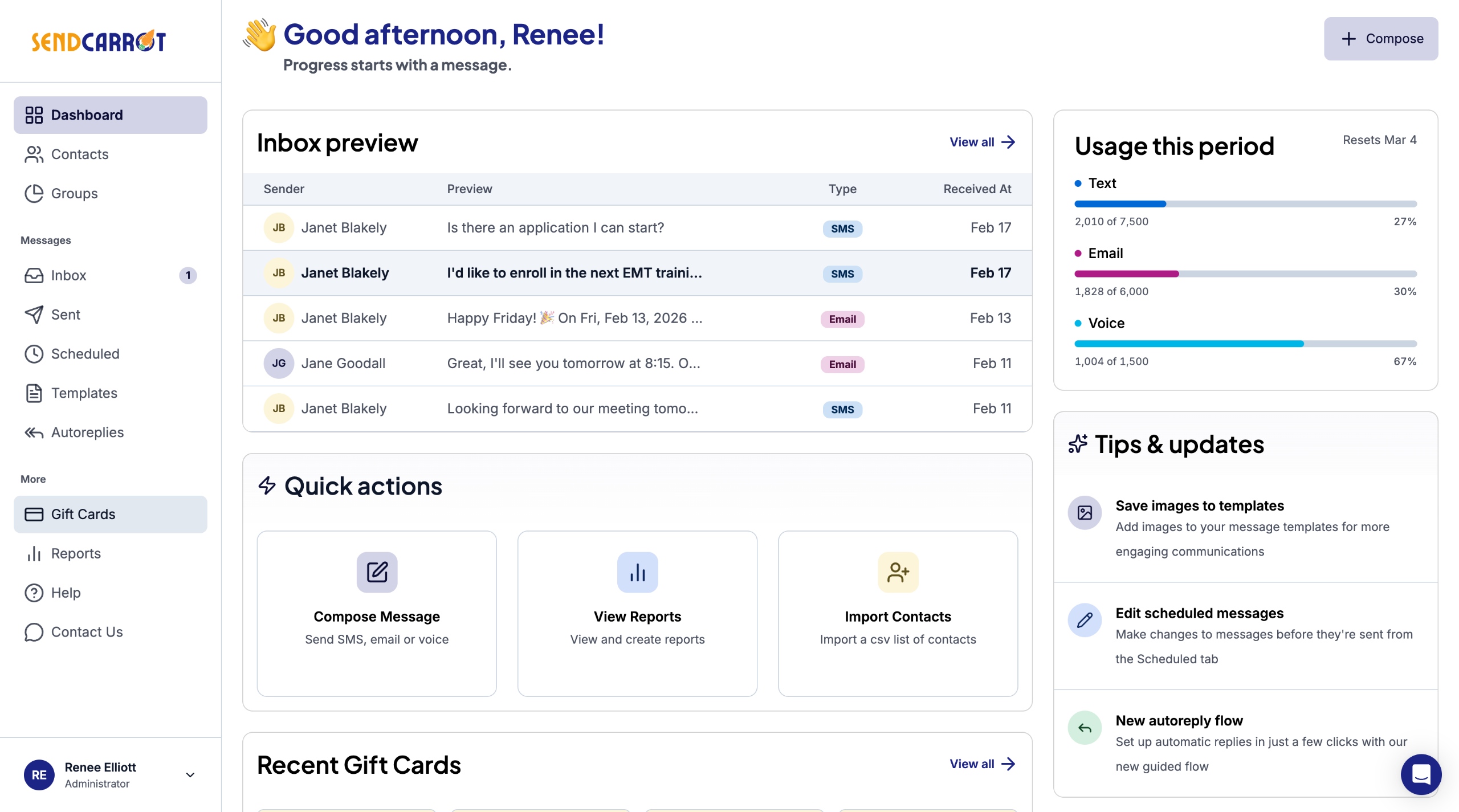Click the Compose Message pencil icon
The height and width of the screenshot is (812, 1459).
377,572
